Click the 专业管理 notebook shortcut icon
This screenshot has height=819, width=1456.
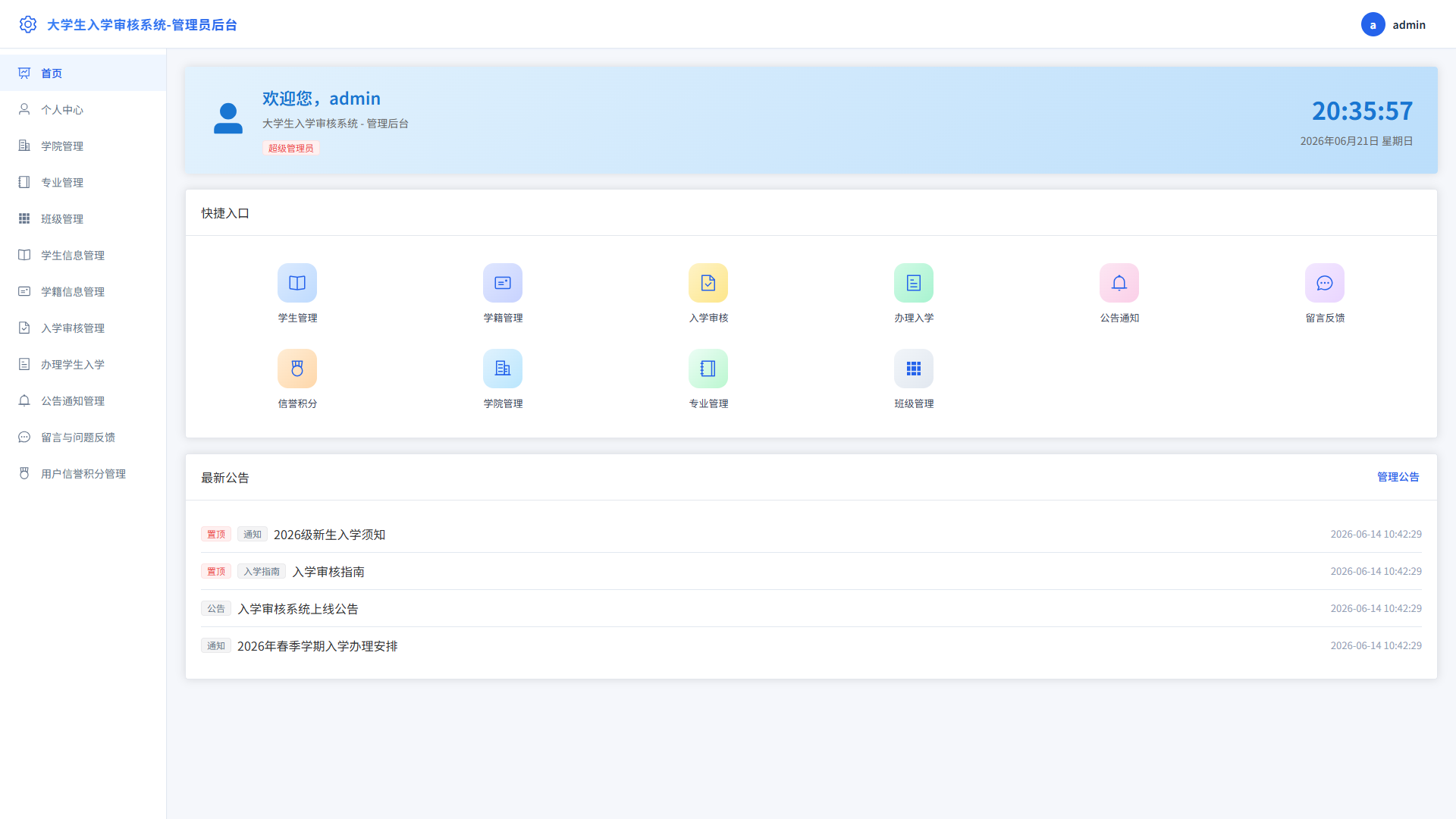coord(708,369)
